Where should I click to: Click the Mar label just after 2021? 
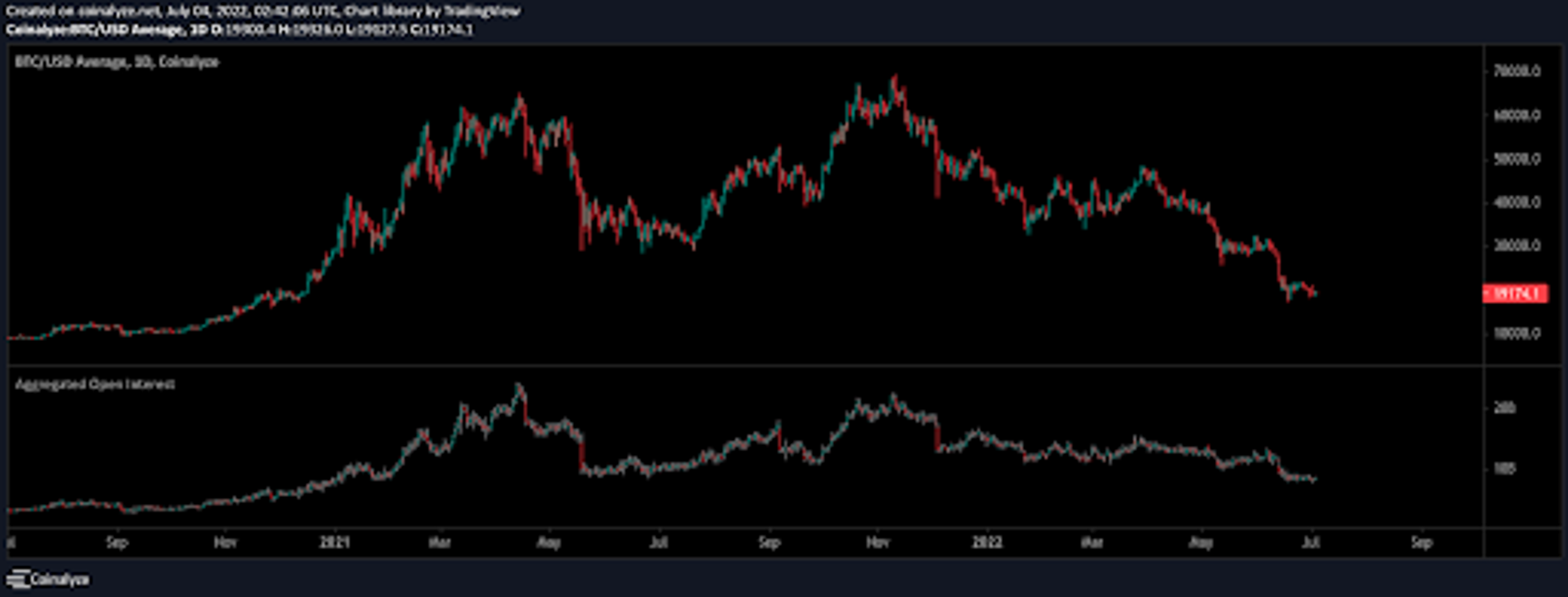(439, 542)
